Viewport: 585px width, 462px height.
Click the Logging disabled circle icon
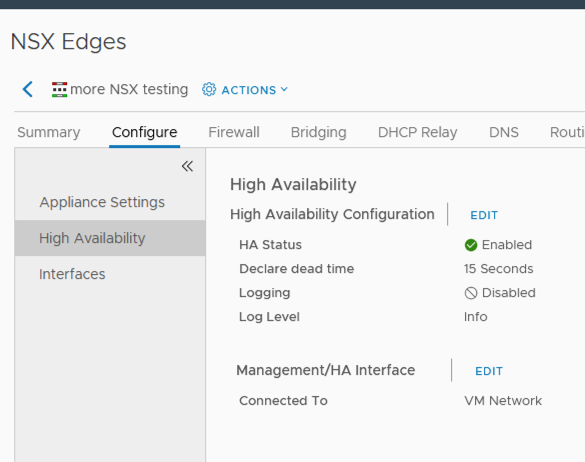[471, 293]
